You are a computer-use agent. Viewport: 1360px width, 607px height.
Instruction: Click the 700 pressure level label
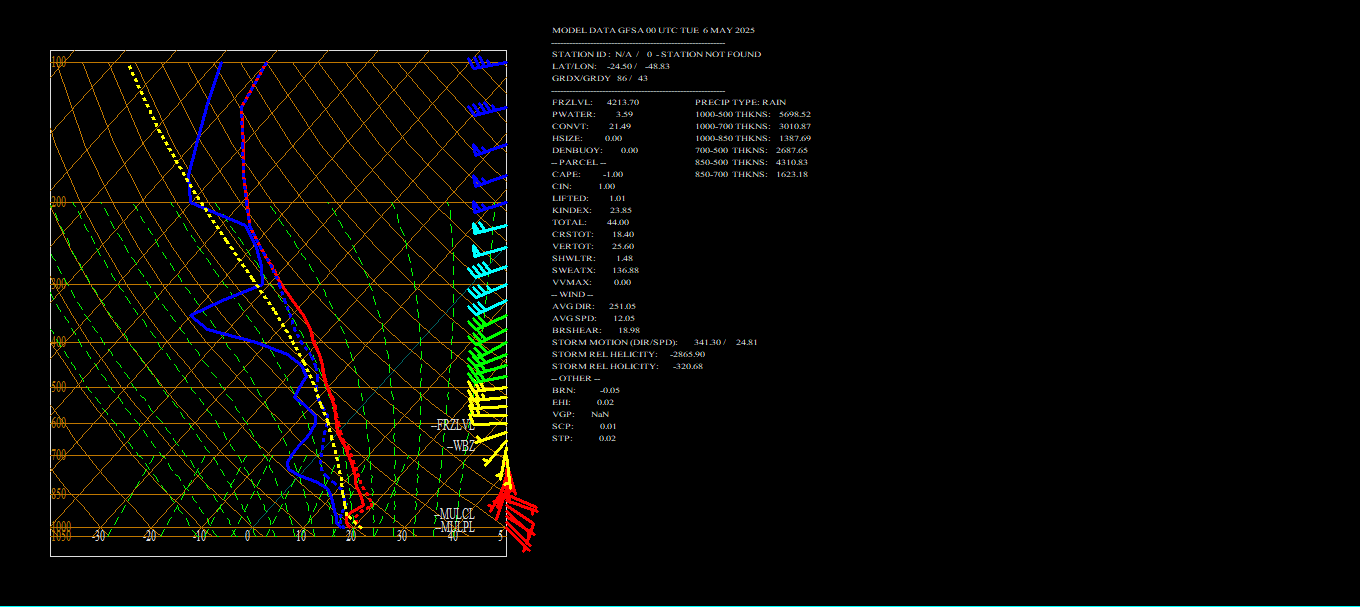tap(59, 455)
